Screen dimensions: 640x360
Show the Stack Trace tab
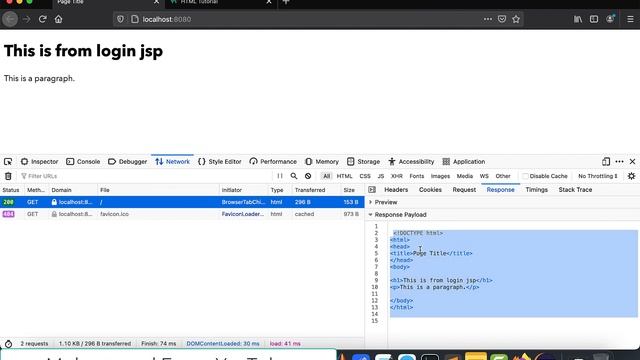575,190
